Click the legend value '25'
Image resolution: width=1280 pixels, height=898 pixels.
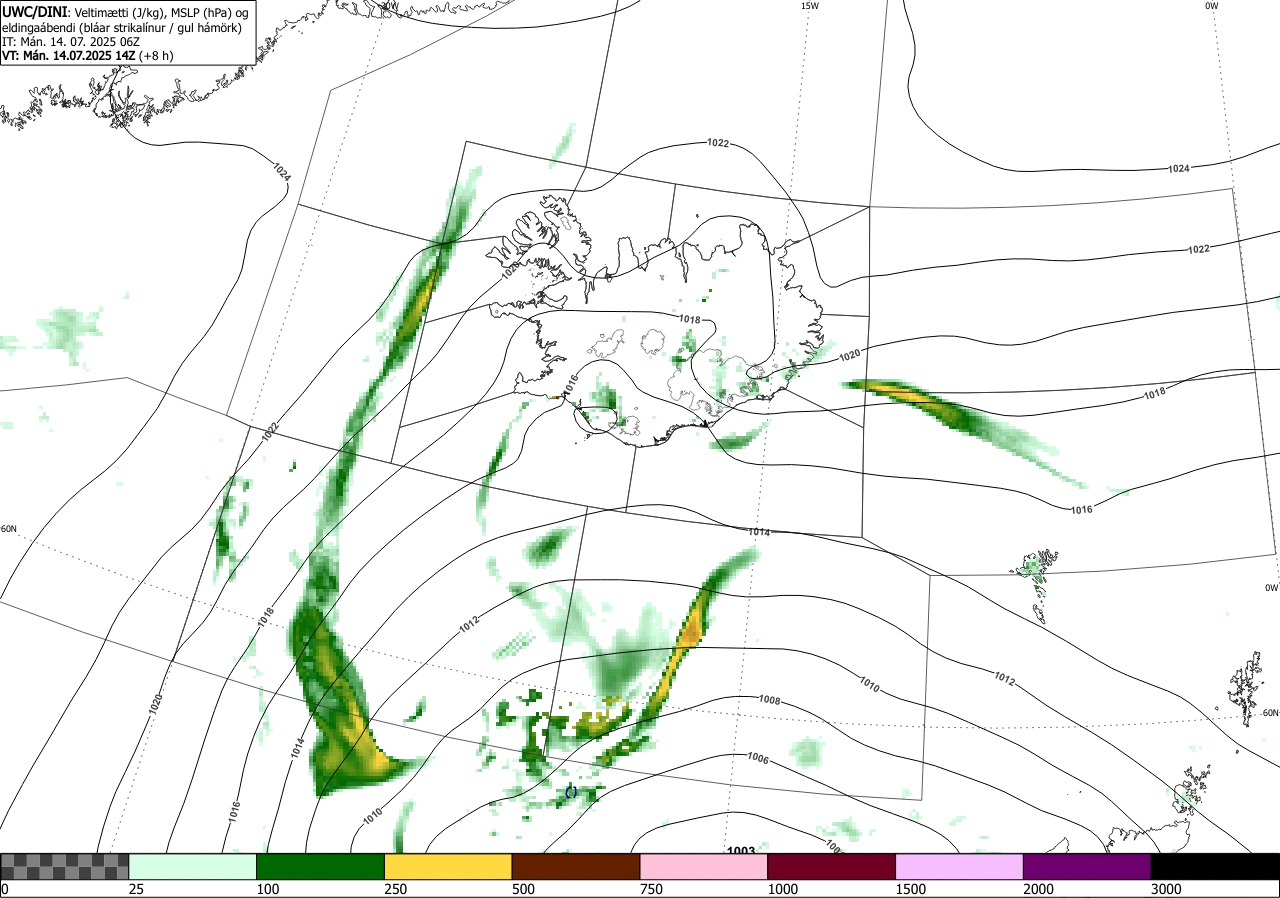(136, 889)
